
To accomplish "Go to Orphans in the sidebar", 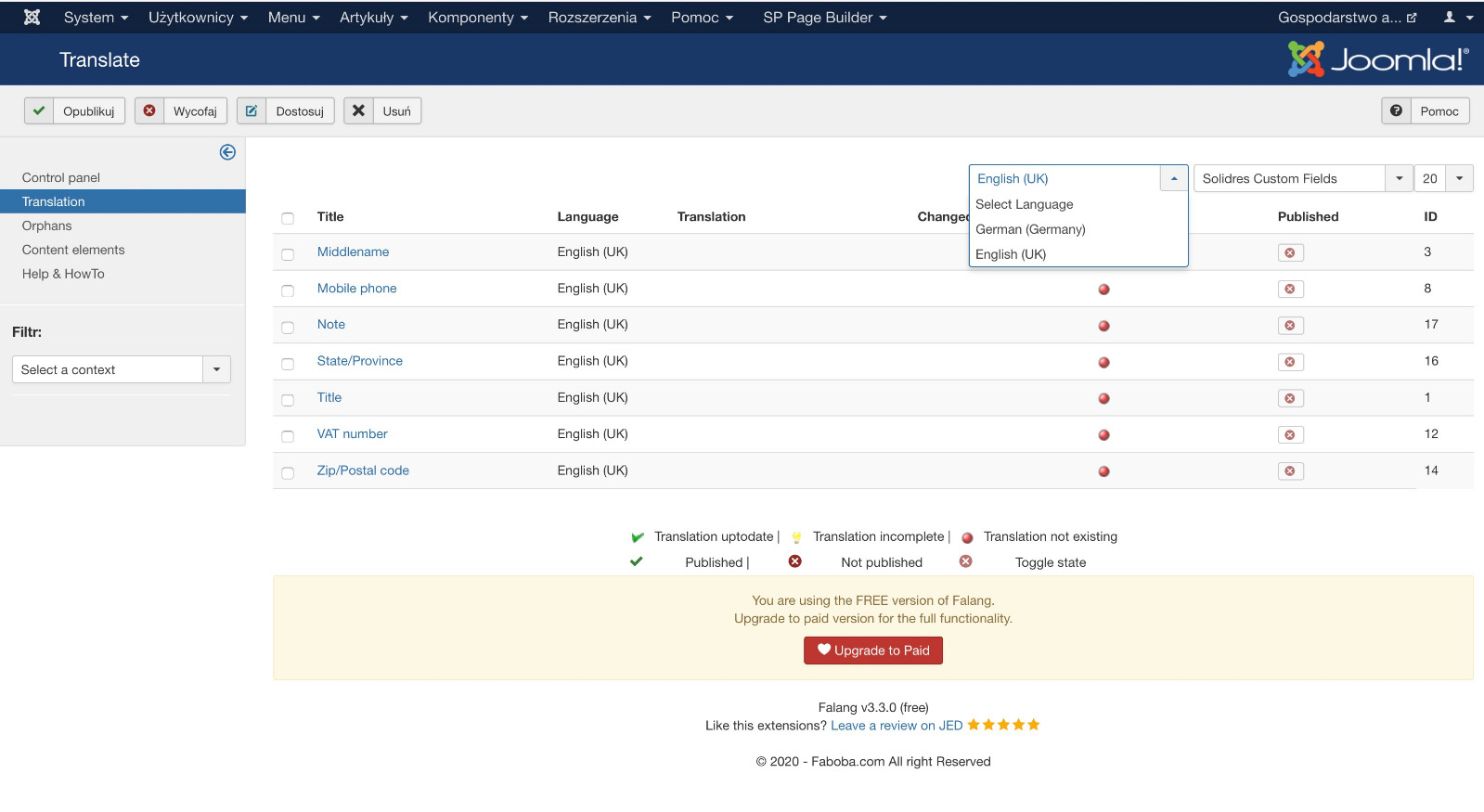I will pos(47,226).
